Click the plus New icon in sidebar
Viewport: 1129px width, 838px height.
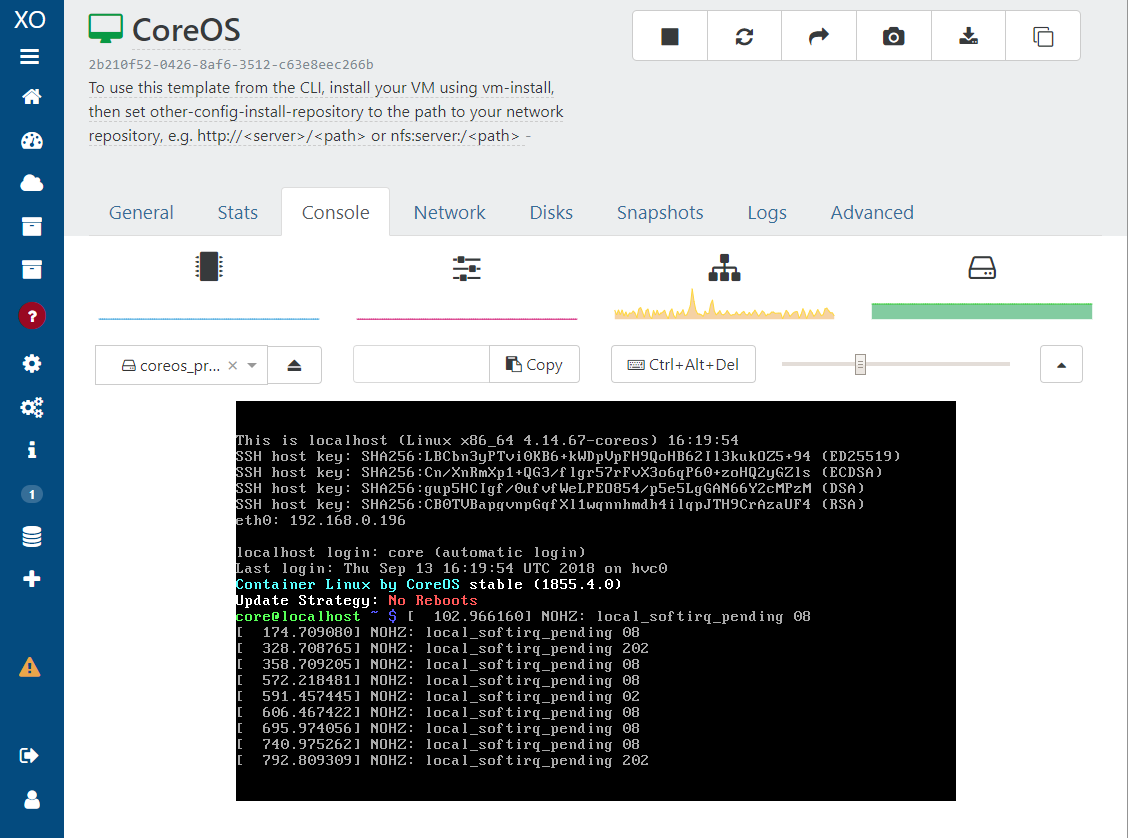(31, 579)
